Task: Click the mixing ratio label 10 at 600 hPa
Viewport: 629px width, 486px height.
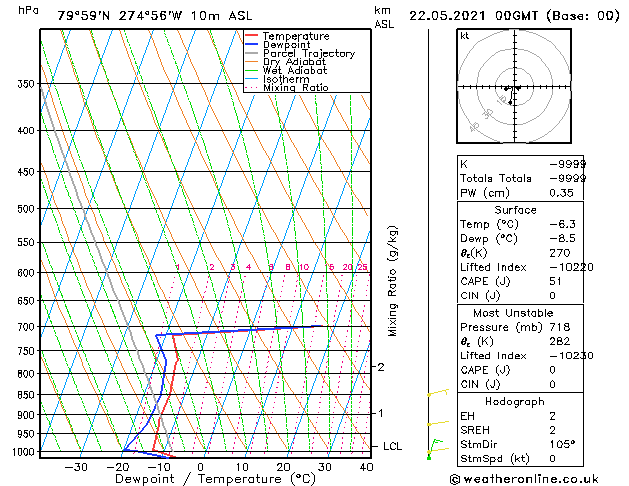Action: (304, 267)
